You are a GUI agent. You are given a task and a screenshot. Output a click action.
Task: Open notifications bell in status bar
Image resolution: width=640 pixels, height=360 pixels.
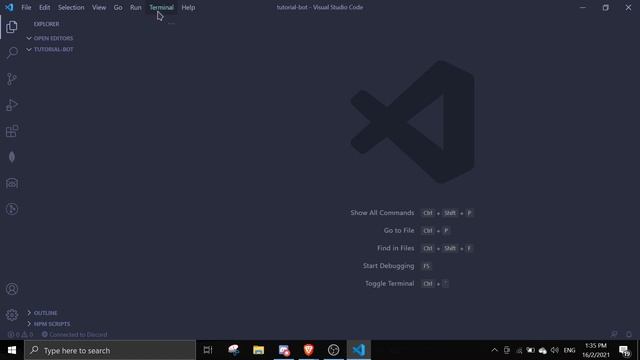click(x=629, y=334)
